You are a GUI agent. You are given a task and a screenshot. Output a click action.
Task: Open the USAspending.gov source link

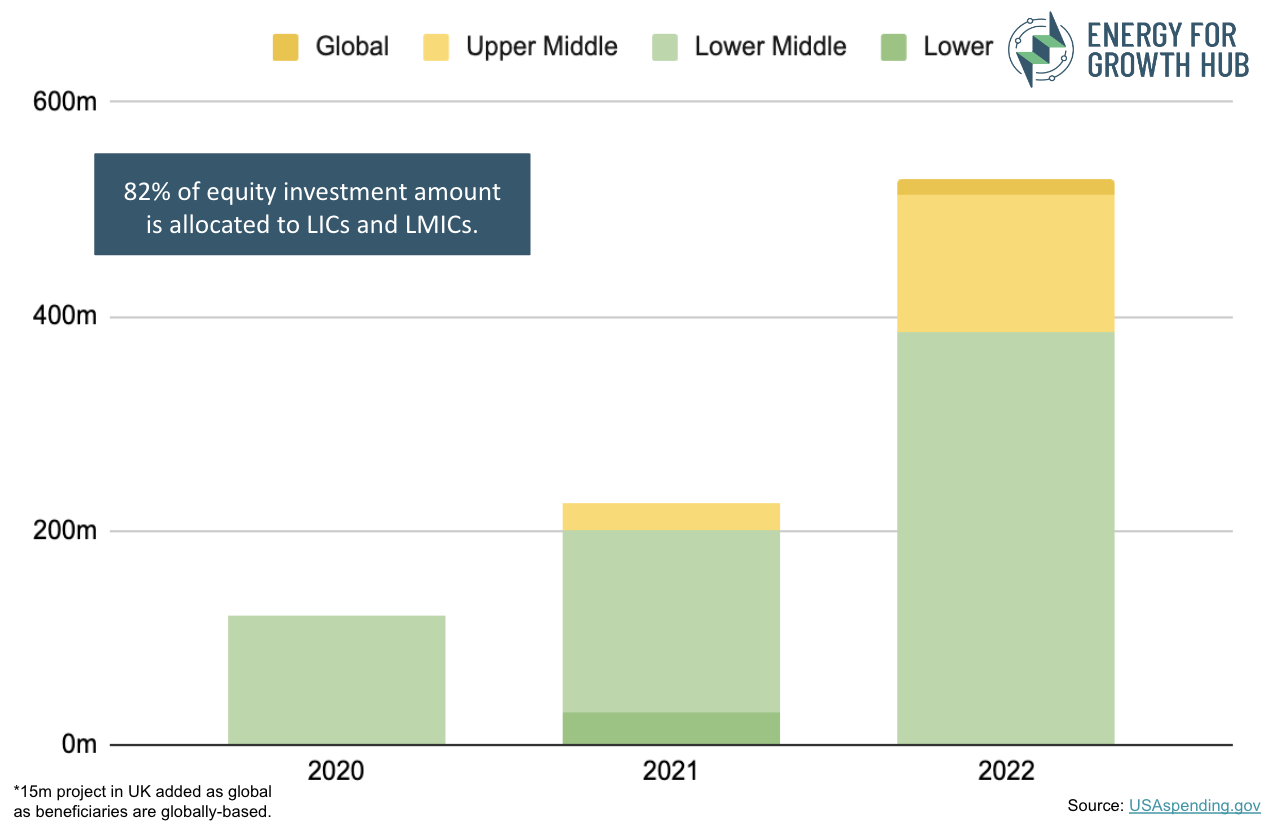click(x=1193, y=806)
